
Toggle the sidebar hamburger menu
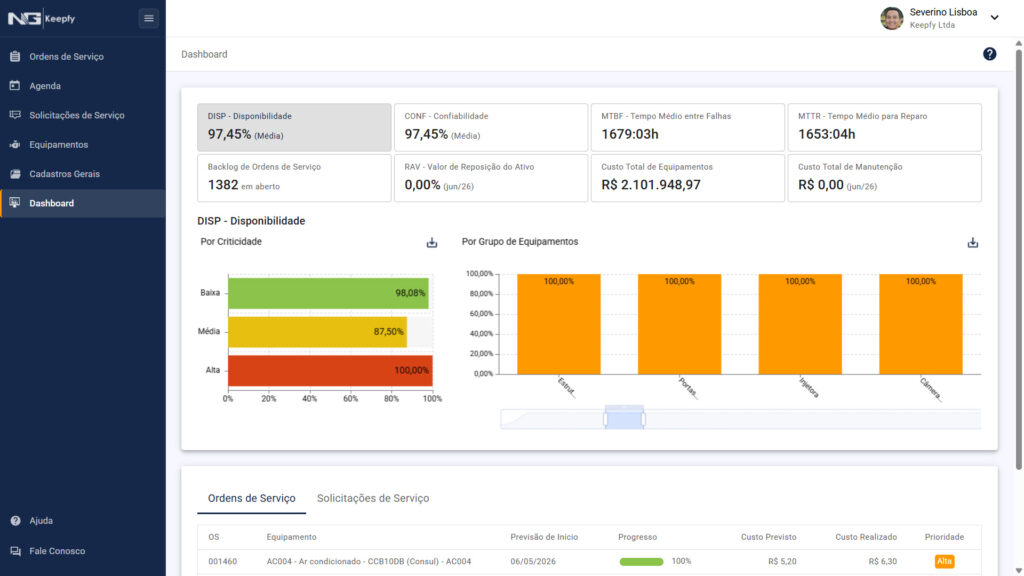[148, 18]
